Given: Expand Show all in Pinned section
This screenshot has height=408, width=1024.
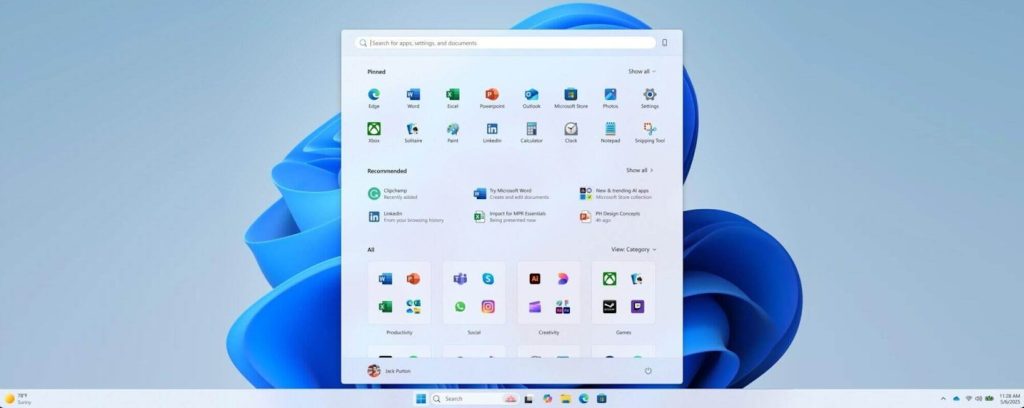Looking at the screenshot, I should [x=642, y=71].
